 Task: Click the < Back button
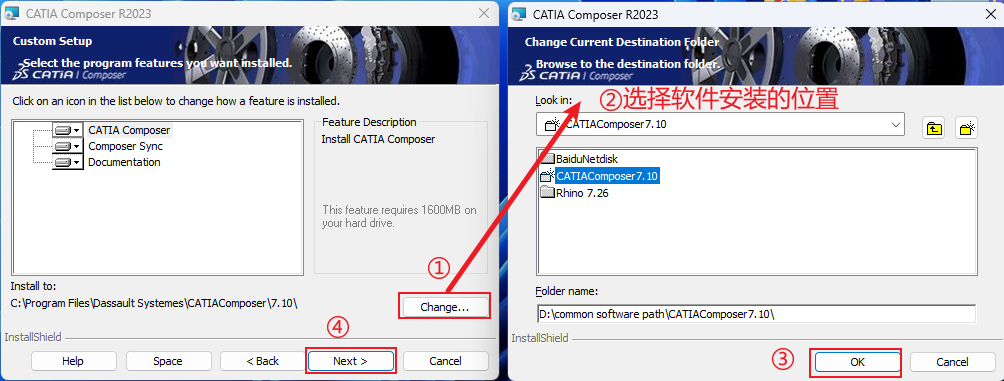(x=263, y=361)
